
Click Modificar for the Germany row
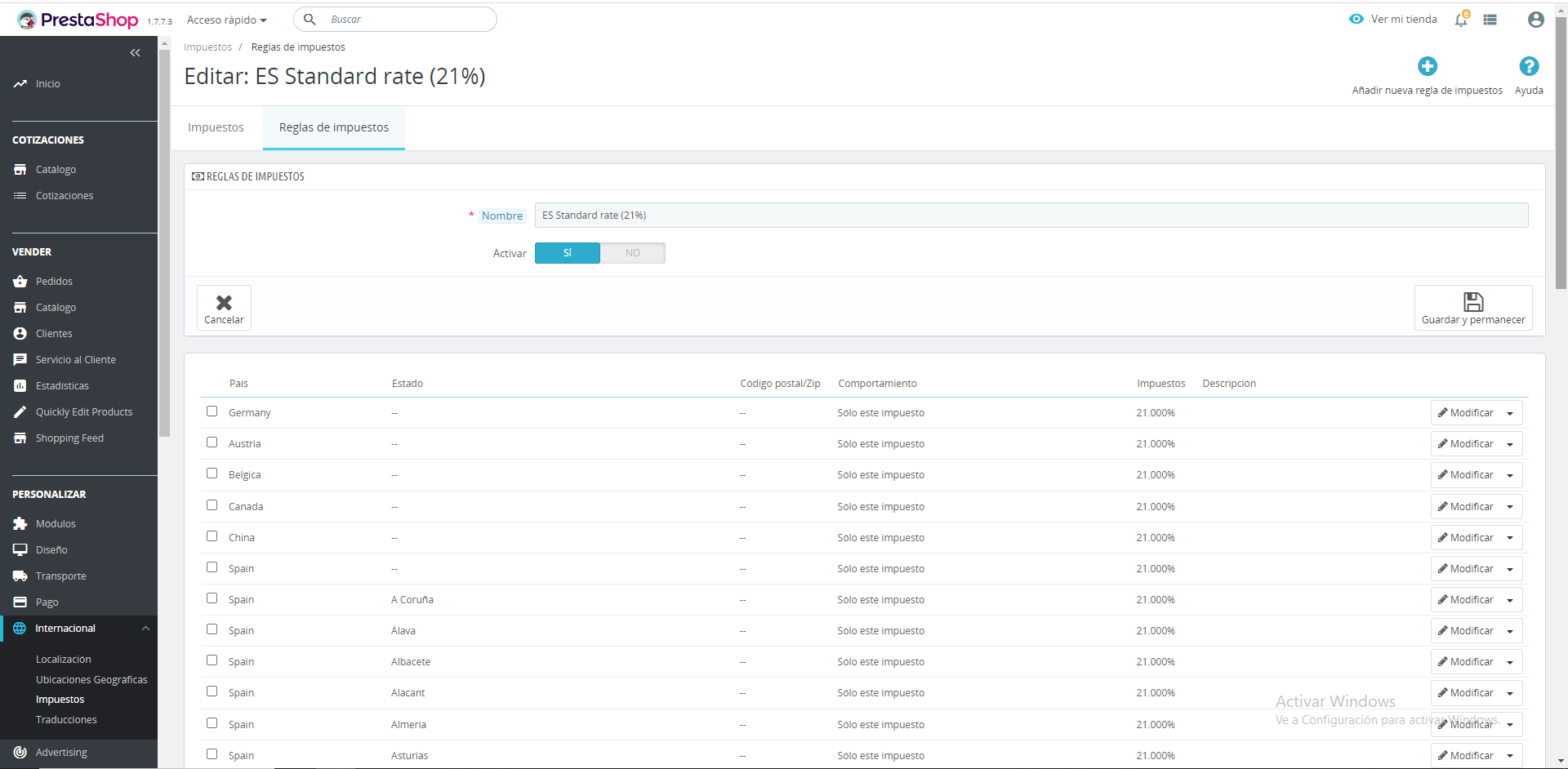[1466, 413]
